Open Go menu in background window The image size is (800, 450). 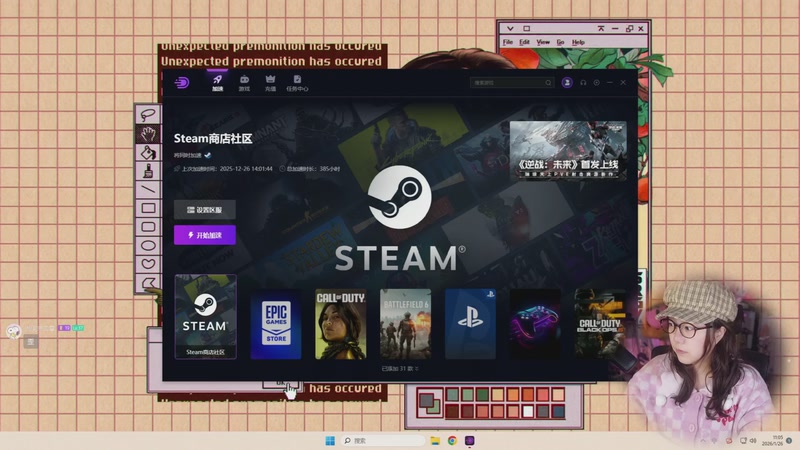tap(560, 42)
